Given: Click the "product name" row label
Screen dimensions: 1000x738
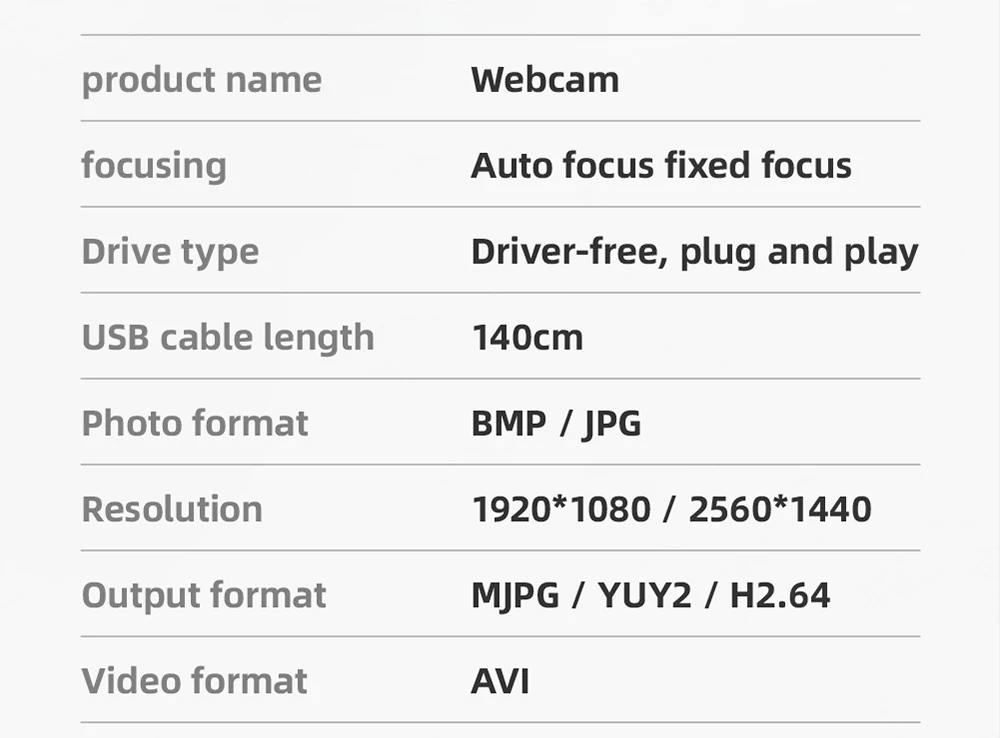Looking at the screenshot, I should [201, 80].
